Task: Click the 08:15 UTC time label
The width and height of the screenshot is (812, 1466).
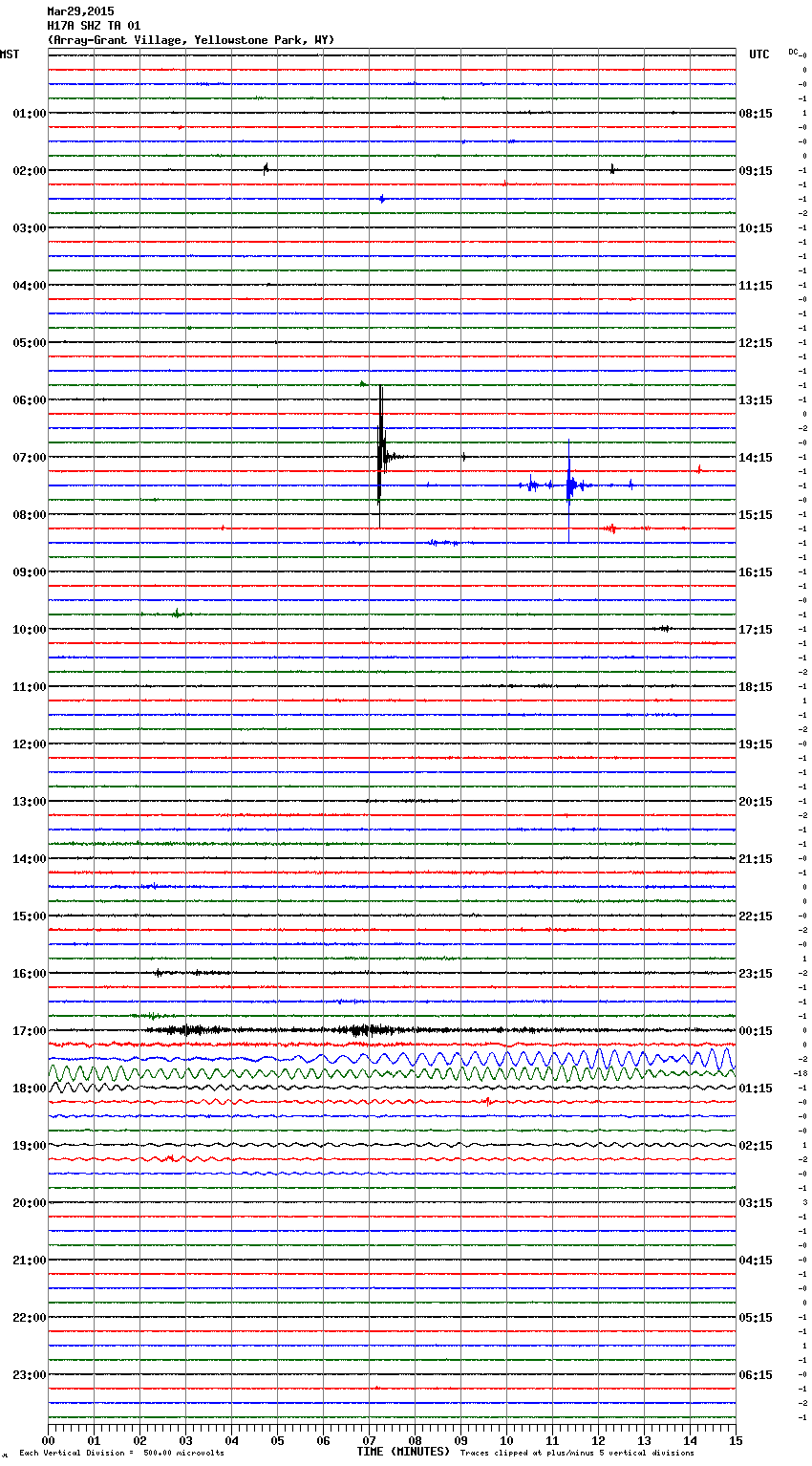Action: click(x=756, y=114)
